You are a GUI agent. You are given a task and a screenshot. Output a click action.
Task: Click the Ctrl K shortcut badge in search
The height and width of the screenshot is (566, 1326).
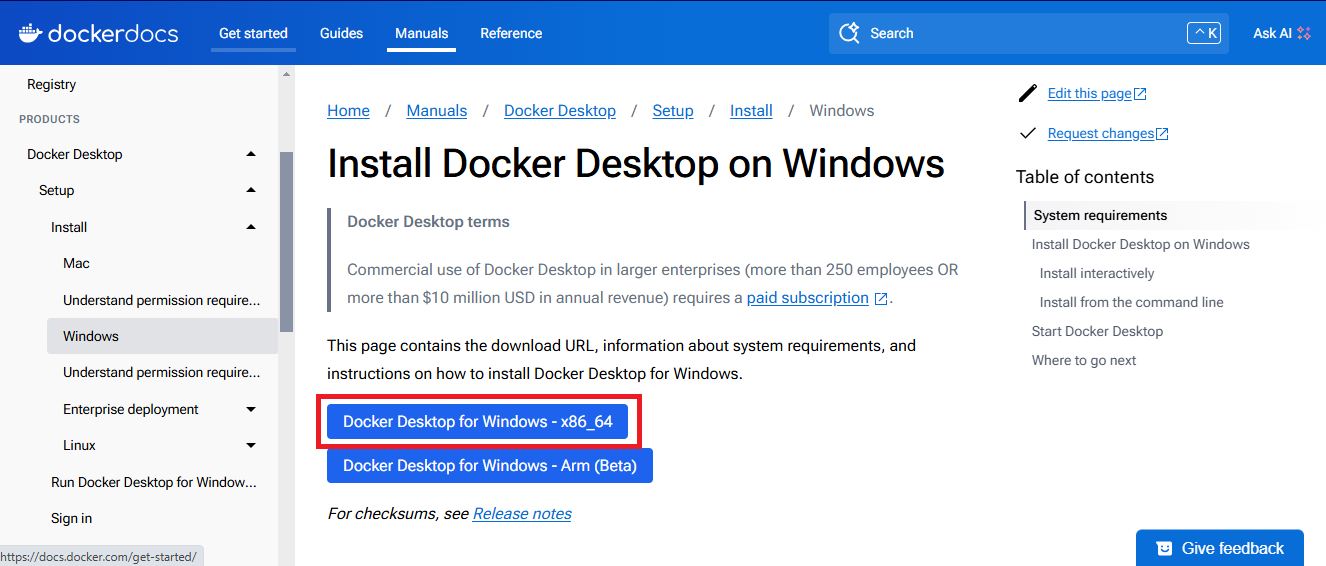pos(1204,33)
